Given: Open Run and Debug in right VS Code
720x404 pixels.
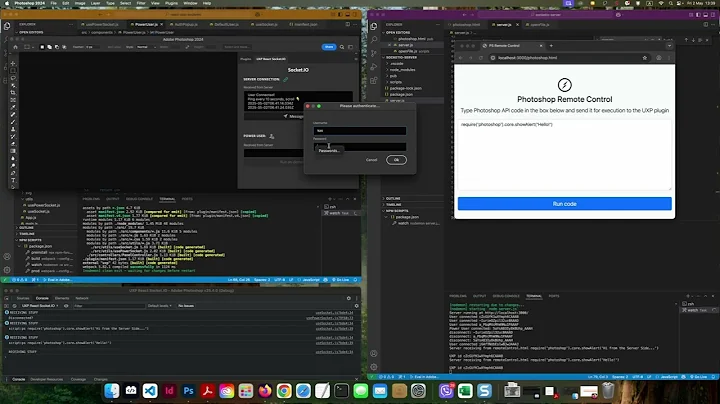Looking at the screenshot, I should pos(374,67).
